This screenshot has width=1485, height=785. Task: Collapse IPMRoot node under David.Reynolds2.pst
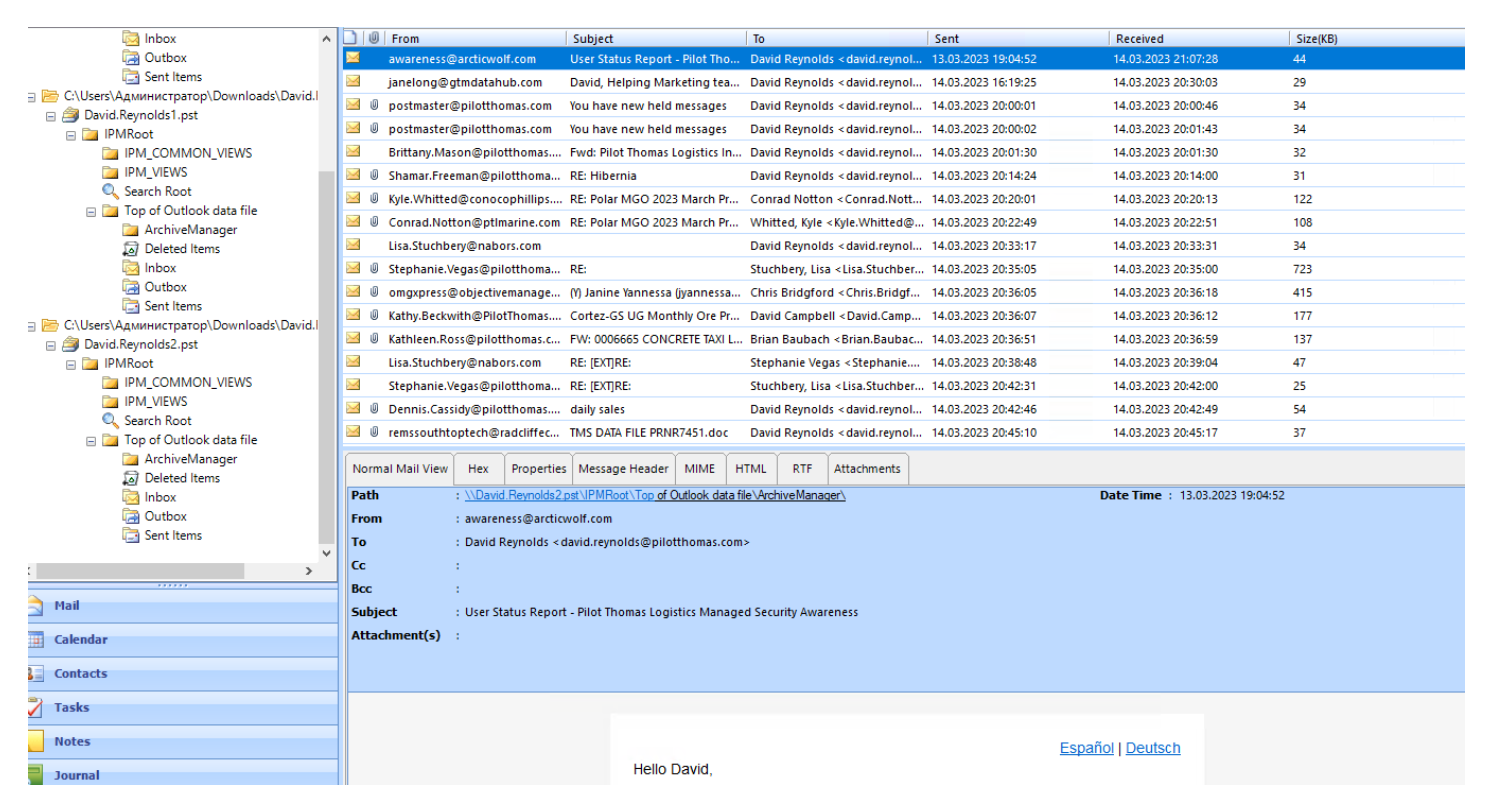coord(71,363)
